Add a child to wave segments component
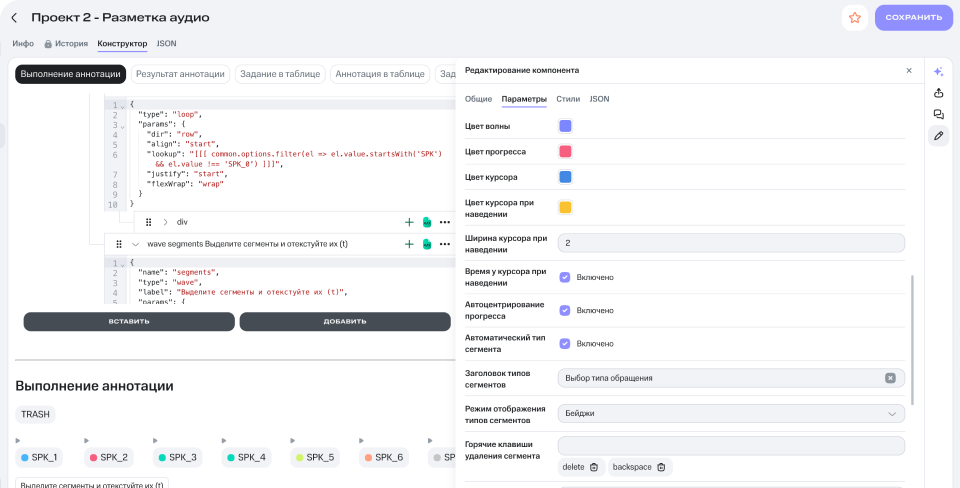Viewport: 960px width, 488px height. [409, 244]
